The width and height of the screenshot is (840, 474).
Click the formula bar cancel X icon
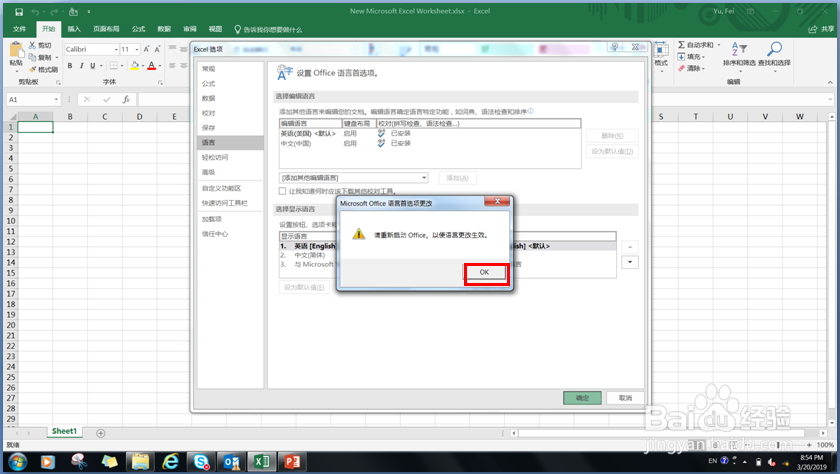[x=87, y=99]
